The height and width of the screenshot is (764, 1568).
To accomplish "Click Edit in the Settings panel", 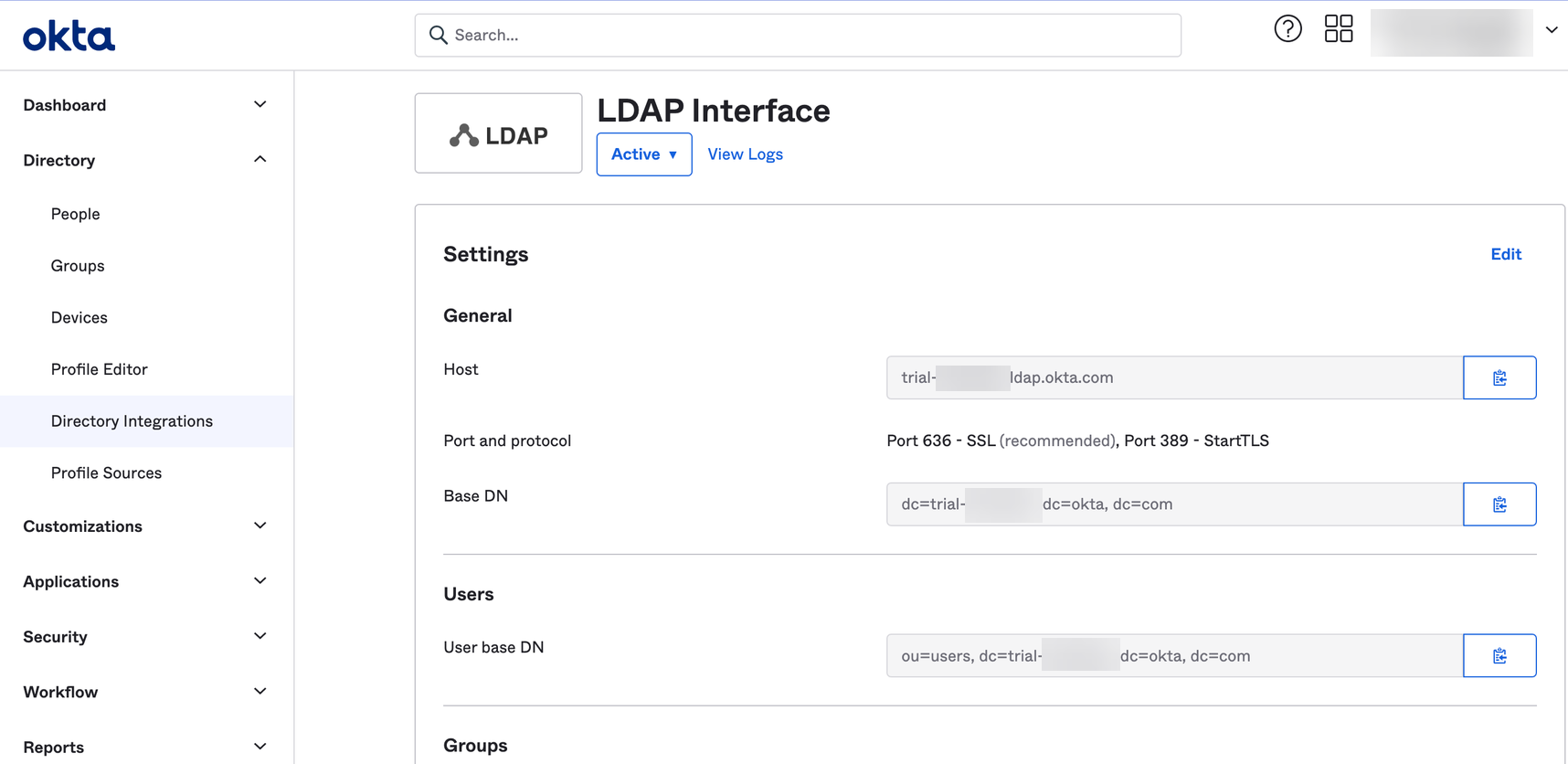I will pos(1506,254).
